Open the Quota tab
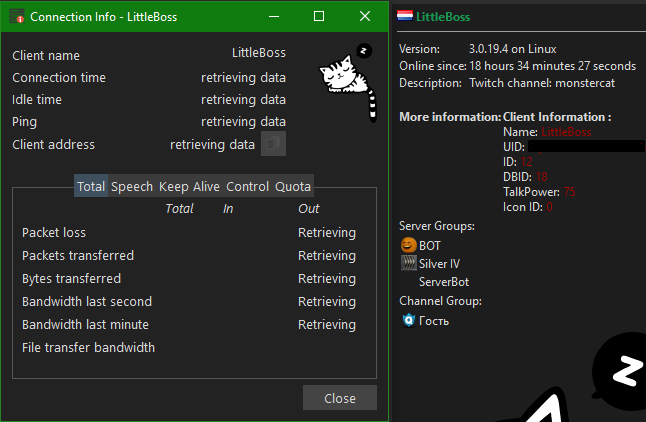646x422 pixels. [x=293, y=186]
